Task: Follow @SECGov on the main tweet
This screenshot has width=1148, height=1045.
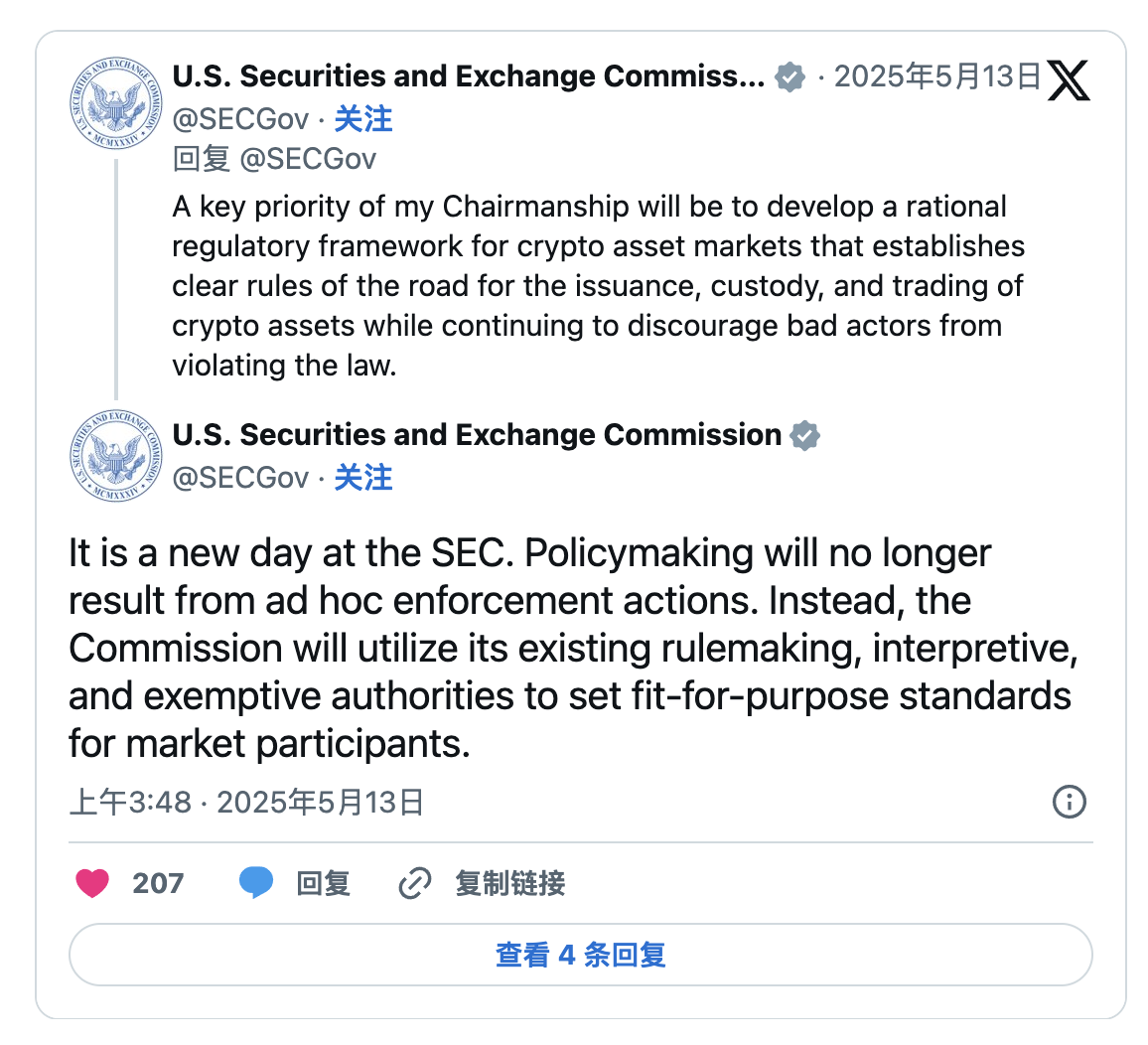Action: [x=362, y=479]
